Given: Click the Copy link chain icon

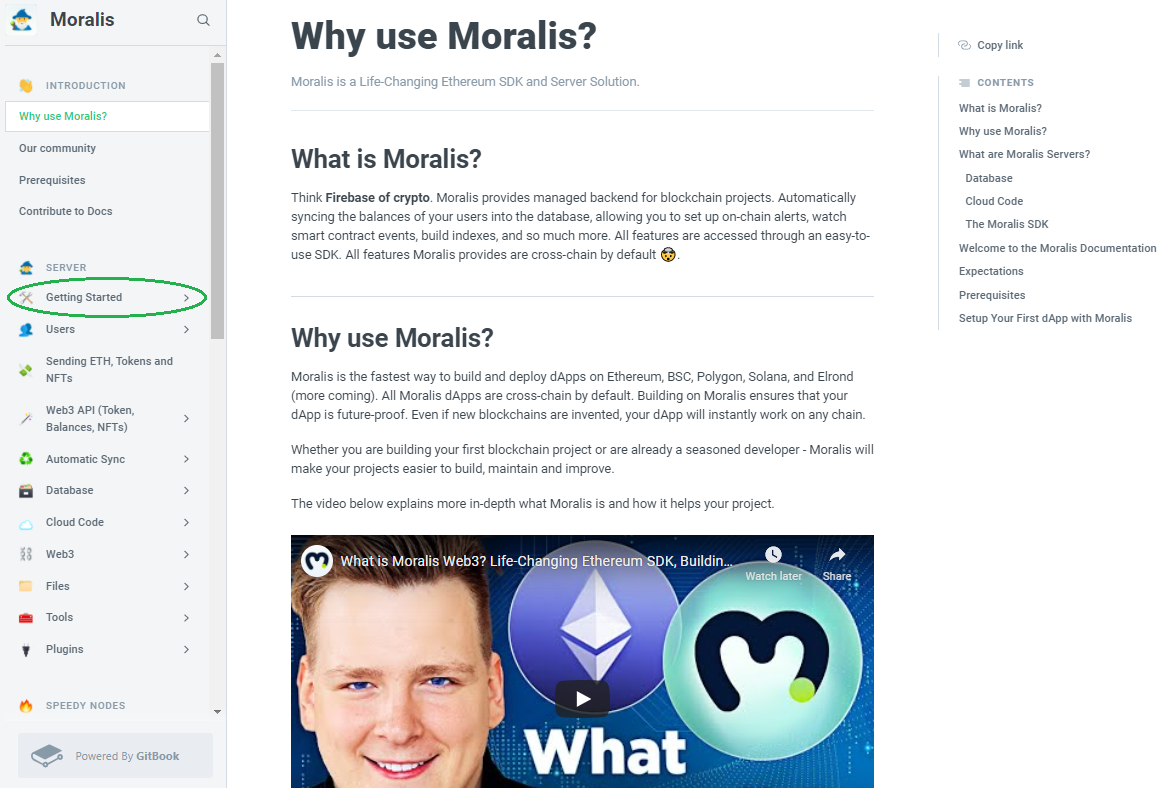Looking at the screenshot, I should click(x=964, y=45).
